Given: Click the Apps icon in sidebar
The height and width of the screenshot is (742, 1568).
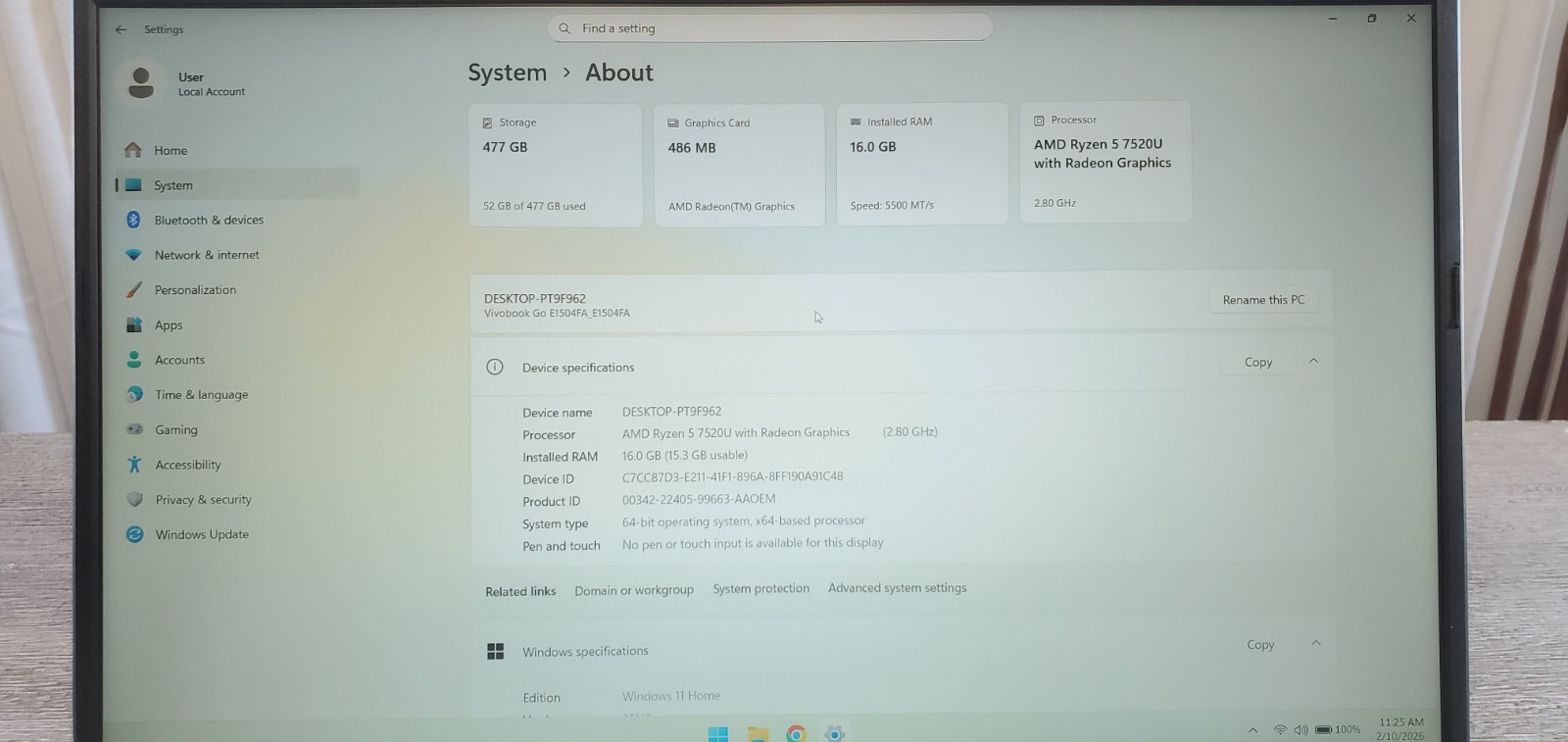Looking at the screenshot, I should 134,324.
